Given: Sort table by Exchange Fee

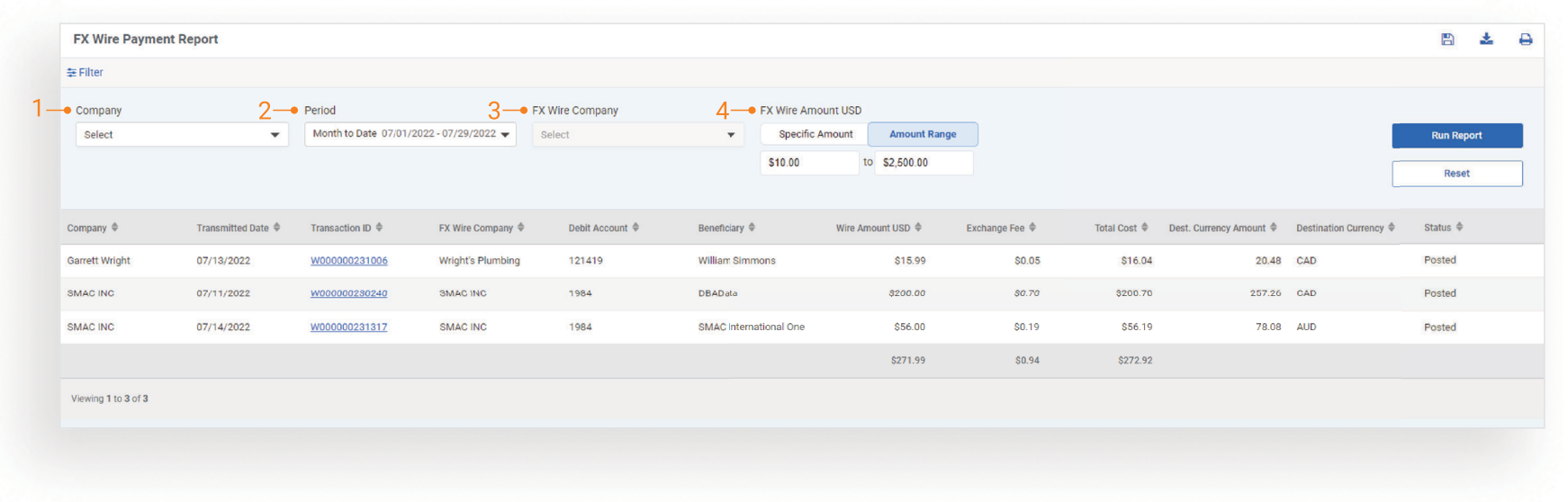Looking at the screenshot, I should click(1032, 228).
